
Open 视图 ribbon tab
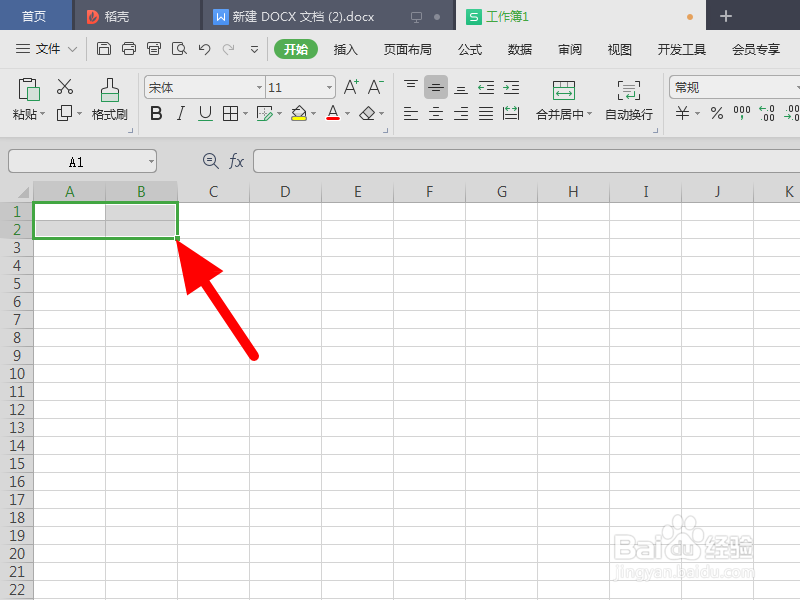point(620,49)
